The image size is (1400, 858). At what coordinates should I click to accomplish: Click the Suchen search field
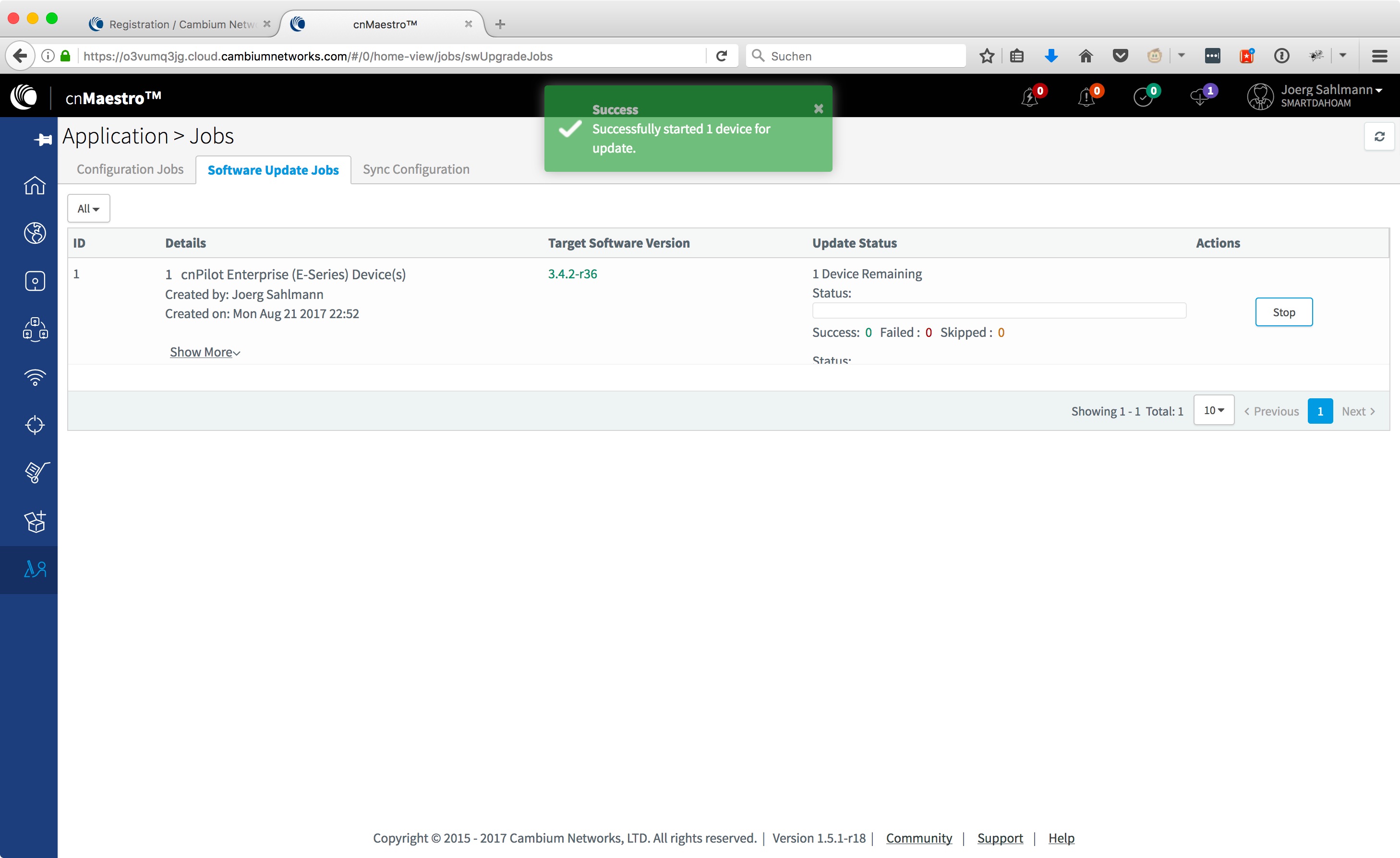[x=856, y=56]
